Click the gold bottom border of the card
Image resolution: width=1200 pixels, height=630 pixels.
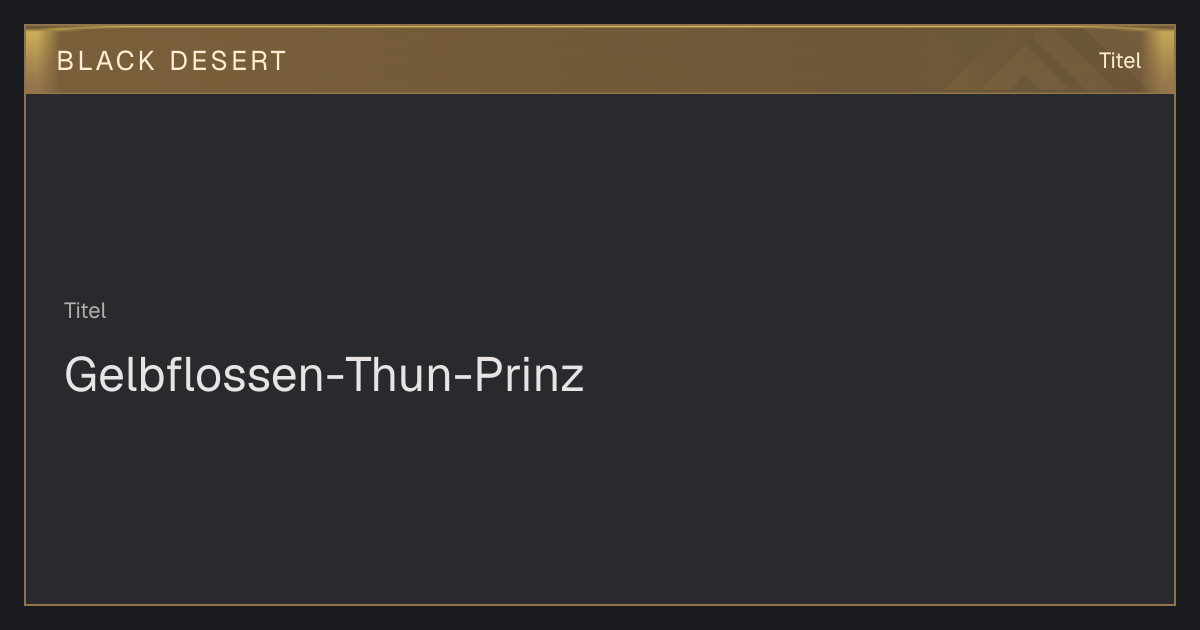click(600, 604)
